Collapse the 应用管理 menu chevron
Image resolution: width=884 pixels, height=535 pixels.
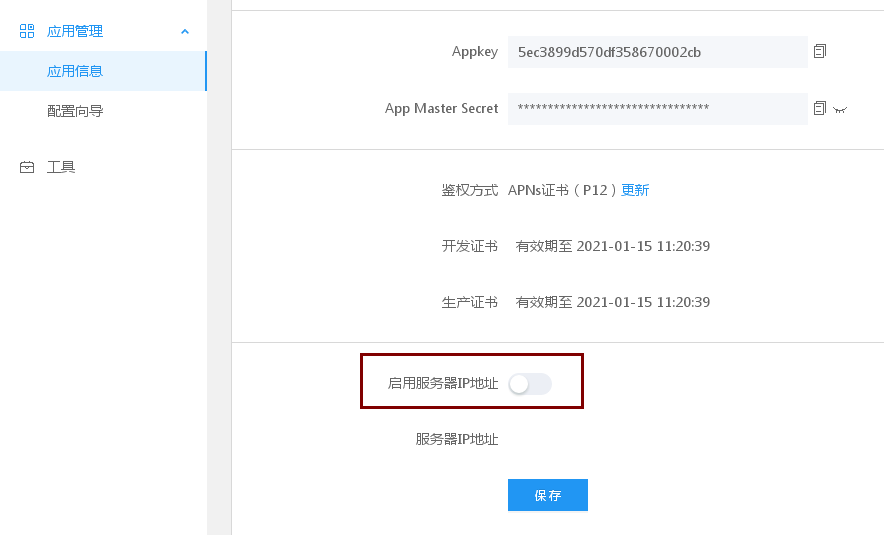coord(184,32)
